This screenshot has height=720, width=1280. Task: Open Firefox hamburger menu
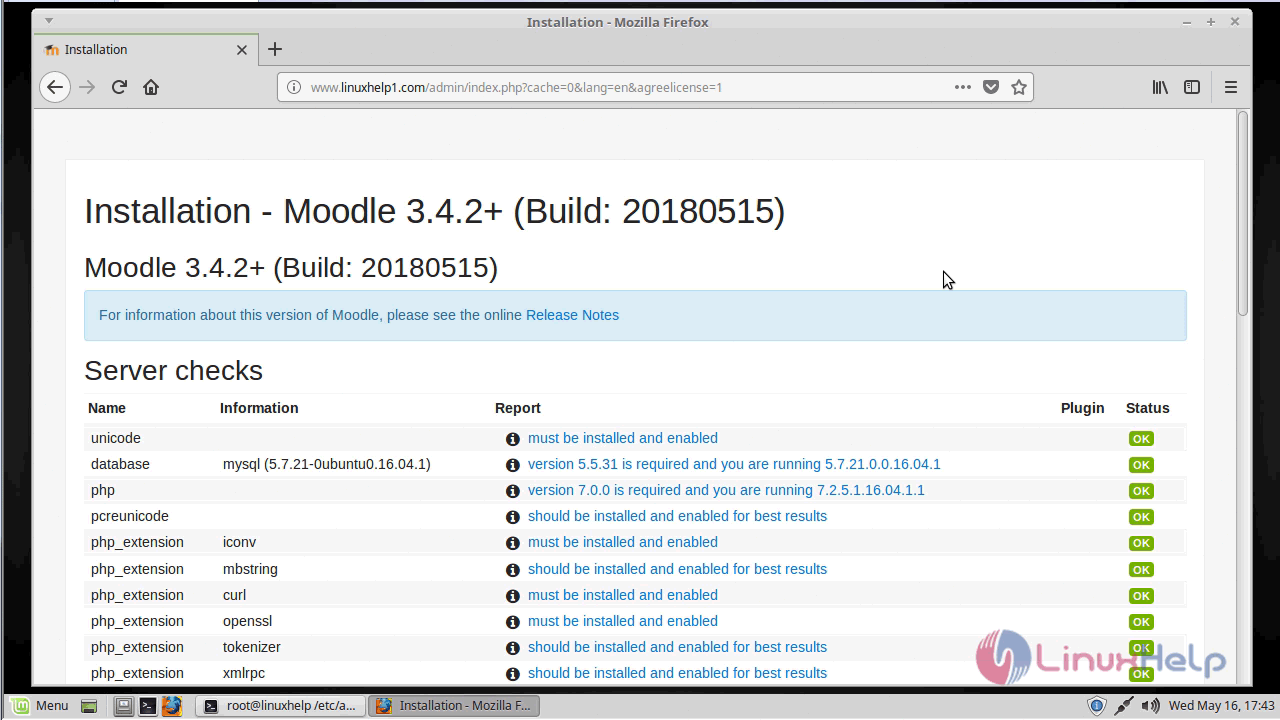point(1231,87)
